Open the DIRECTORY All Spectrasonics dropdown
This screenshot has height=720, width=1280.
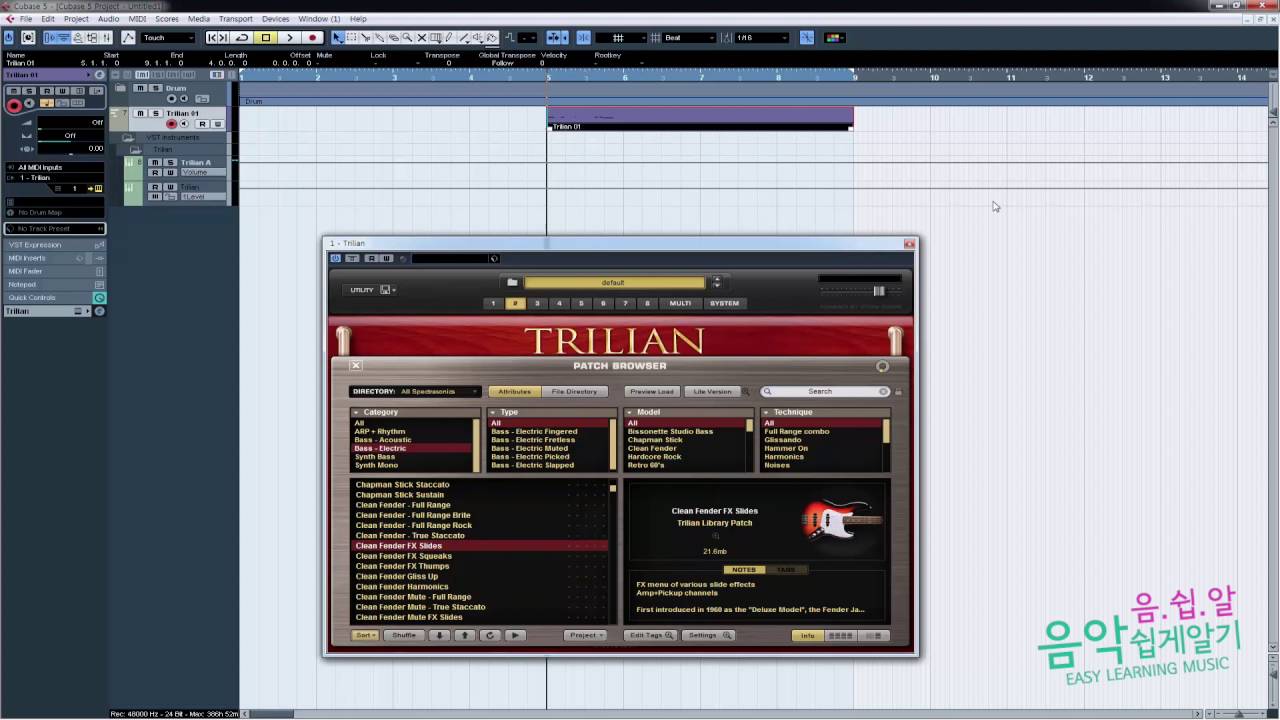[415, 392]
